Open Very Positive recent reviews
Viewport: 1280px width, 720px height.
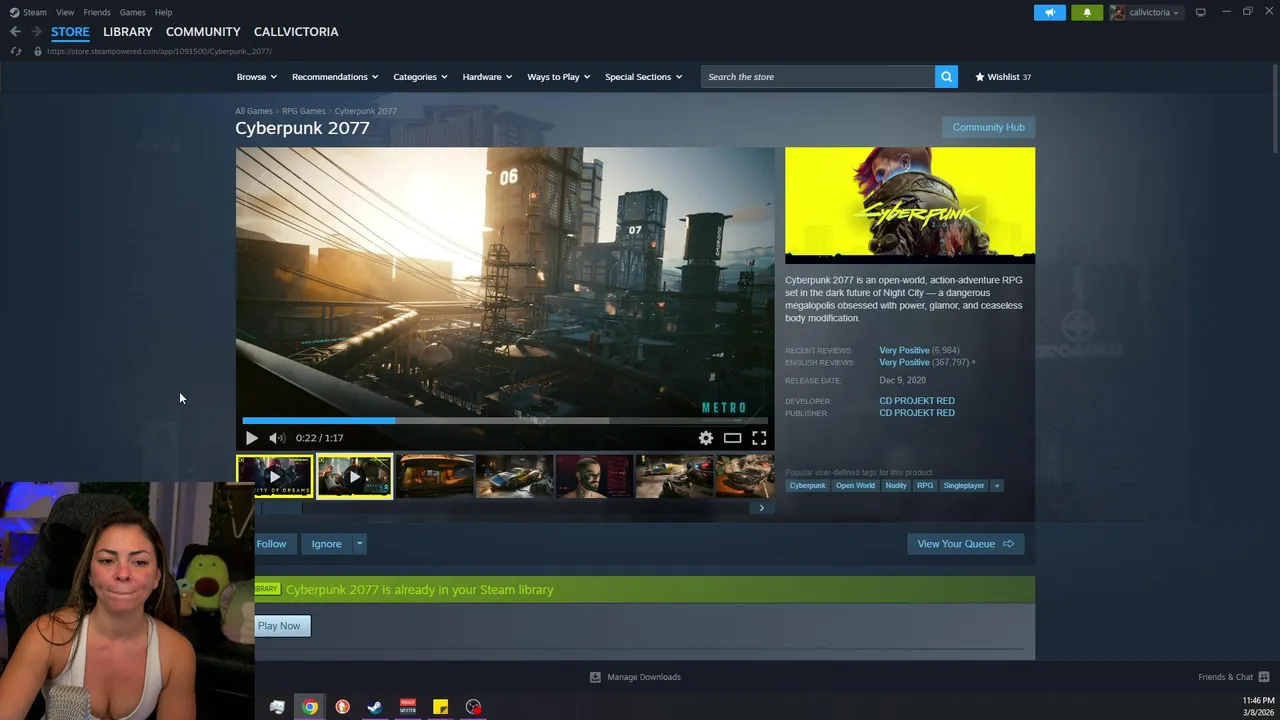click(904, 350)
